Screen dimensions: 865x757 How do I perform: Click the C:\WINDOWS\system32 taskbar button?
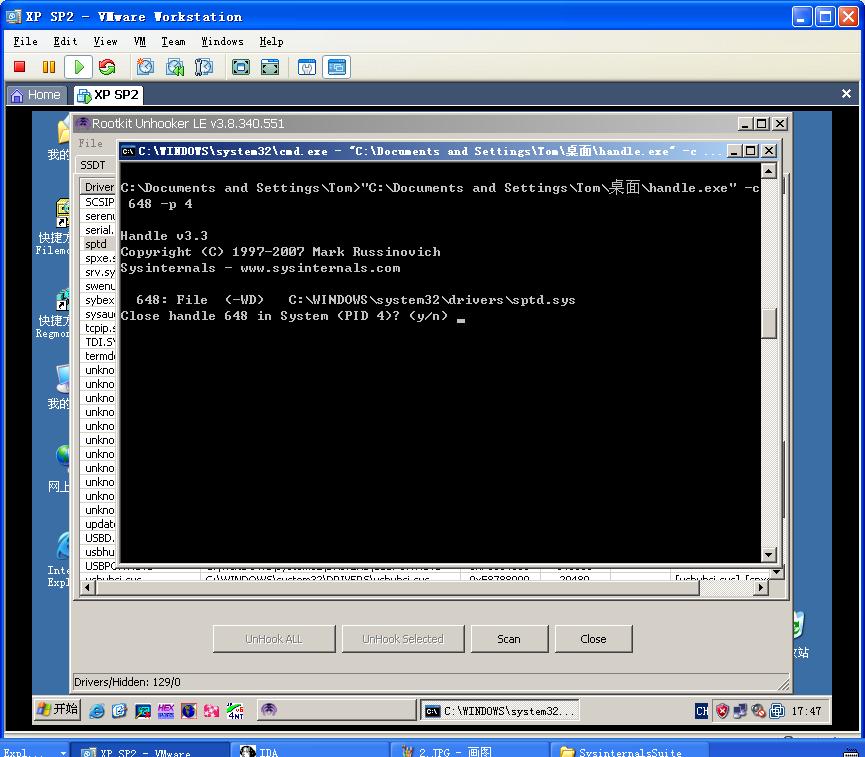[x=499, y=711]
